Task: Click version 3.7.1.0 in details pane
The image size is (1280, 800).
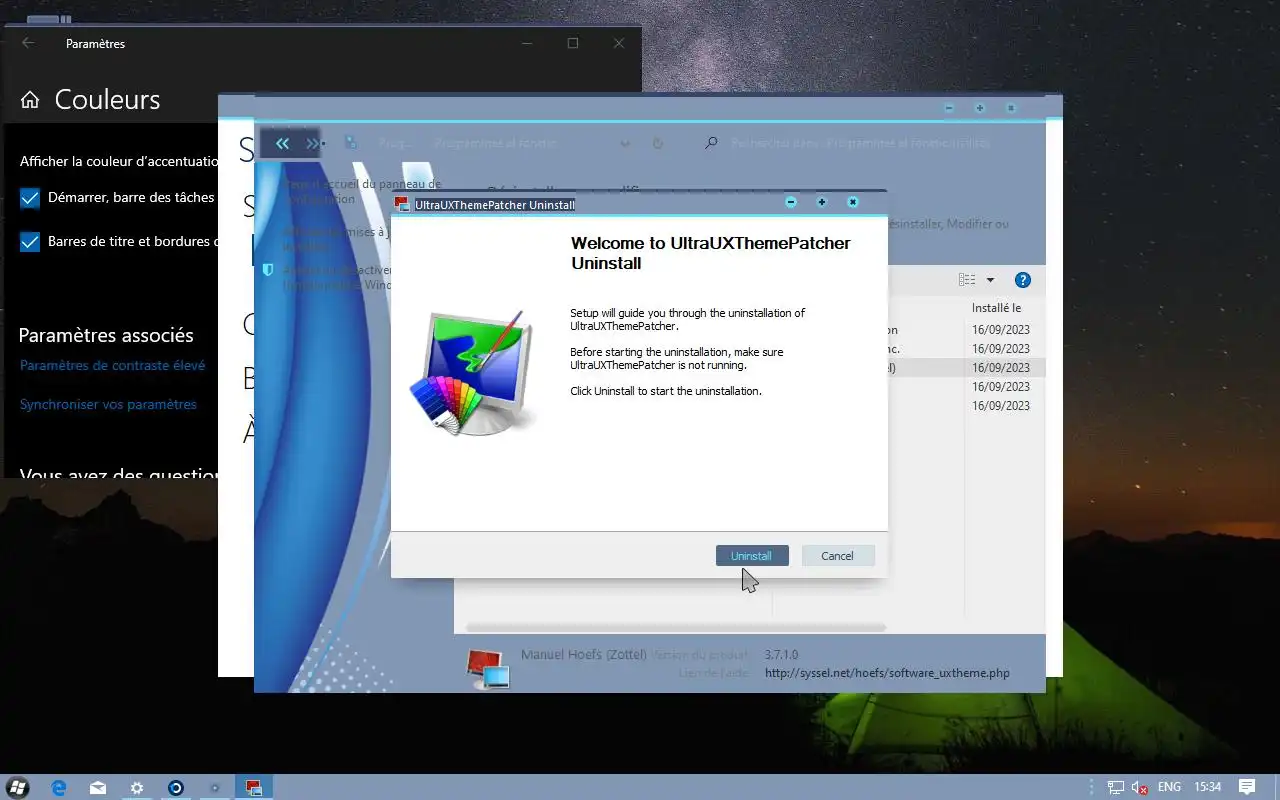Action: pos(782,654)
